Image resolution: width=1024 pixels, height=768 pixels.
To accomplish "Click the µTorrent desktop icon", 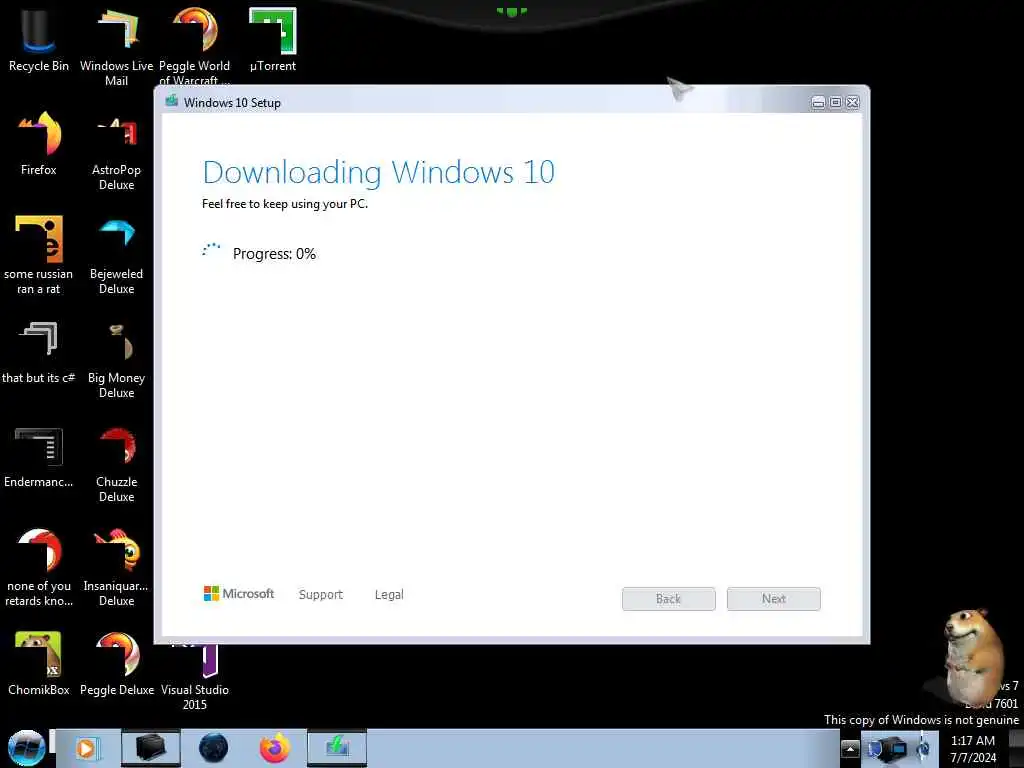I will coord(273,39).
